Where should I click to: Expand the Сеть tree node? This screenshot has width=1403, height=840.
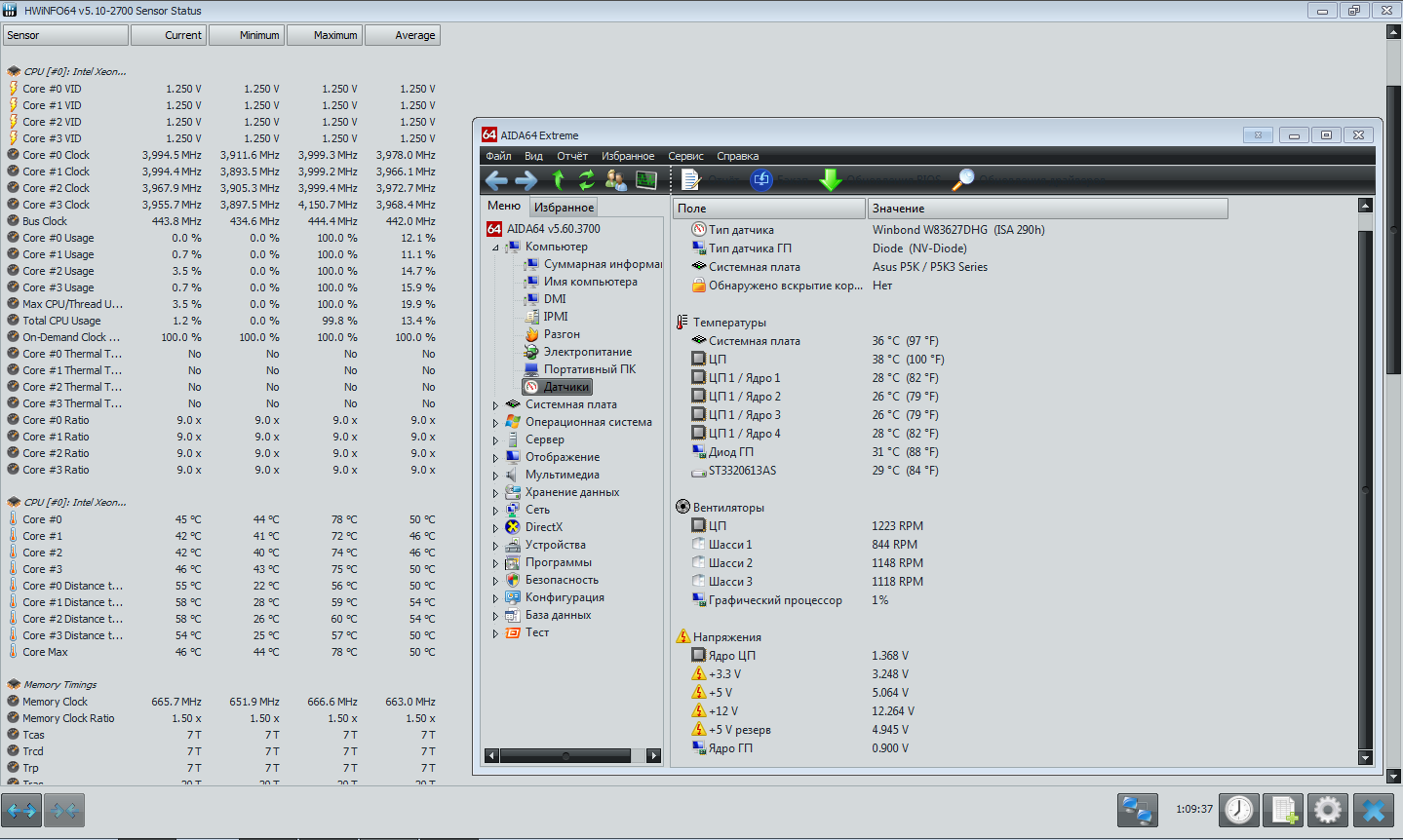coord(495,511)
